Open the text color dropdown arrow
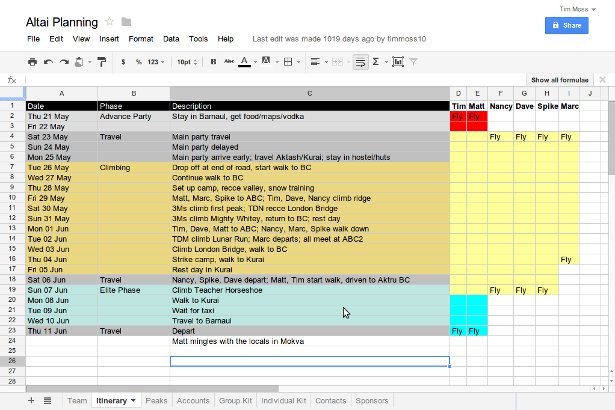Screen dimensions: 615x410 255,62
